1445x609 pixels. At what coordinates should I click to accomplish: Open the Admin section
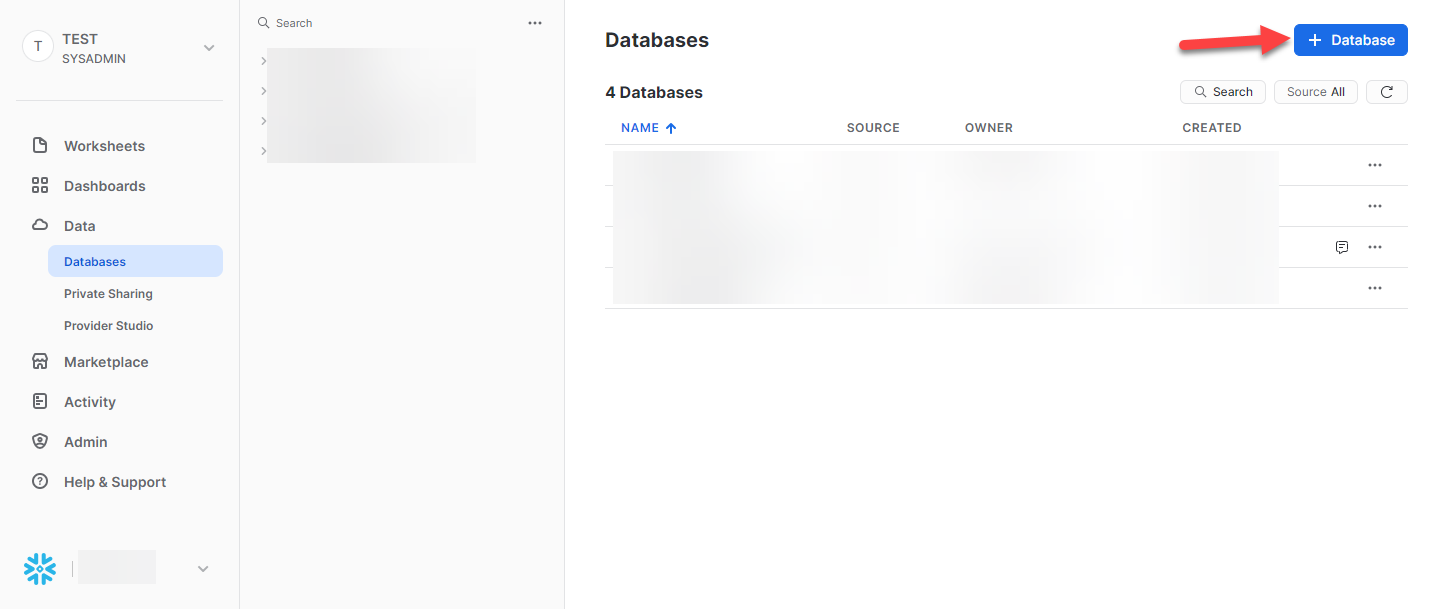click(85, 441)
